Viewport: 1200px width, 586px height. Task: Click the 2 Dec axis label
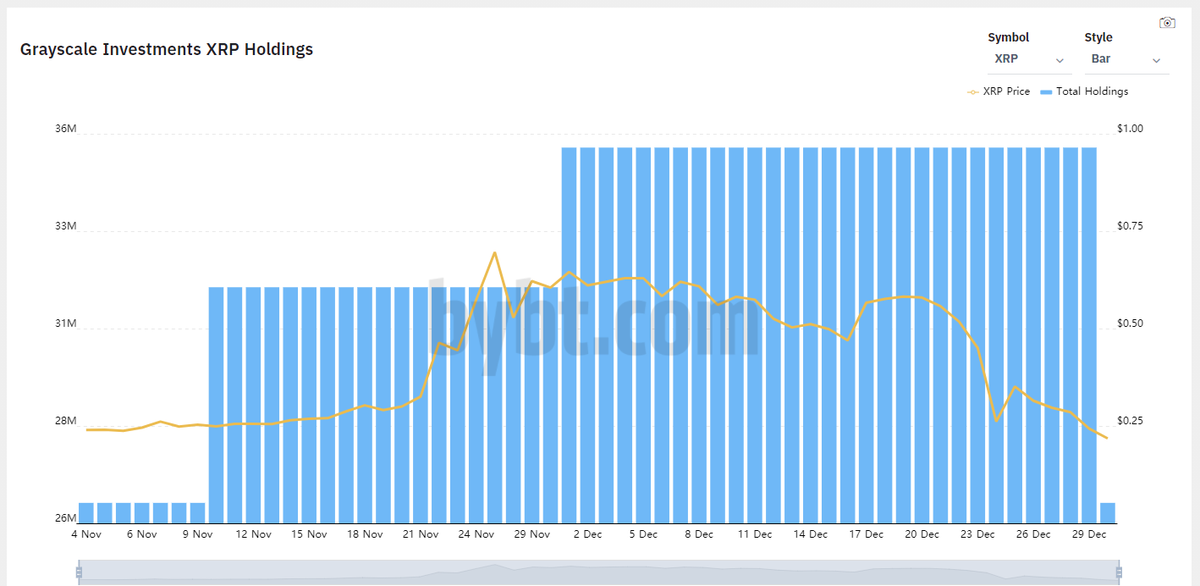(587, 534)
